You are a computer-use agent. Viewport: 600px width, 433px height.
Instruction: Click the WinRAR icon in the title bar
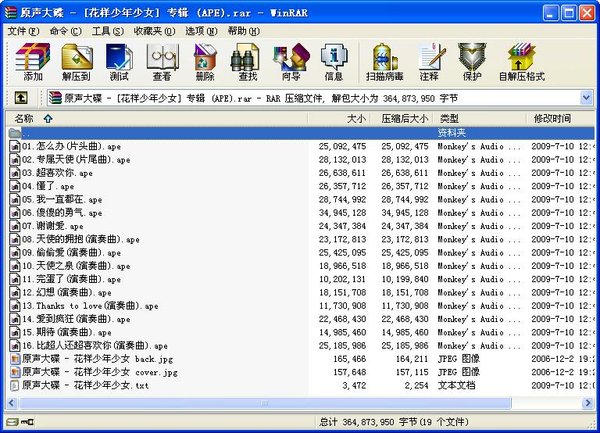(x=10, y=12)
